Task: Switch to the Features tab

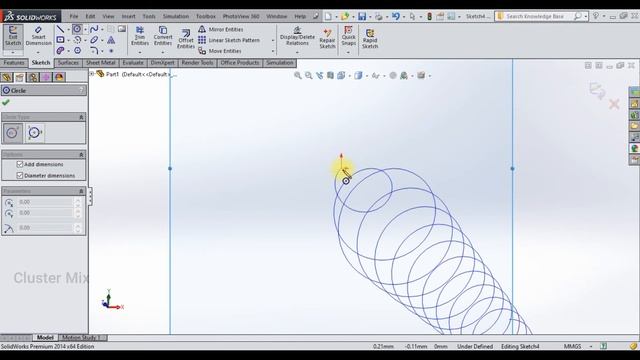Action: pyautogui.click(x=14, y=63)
